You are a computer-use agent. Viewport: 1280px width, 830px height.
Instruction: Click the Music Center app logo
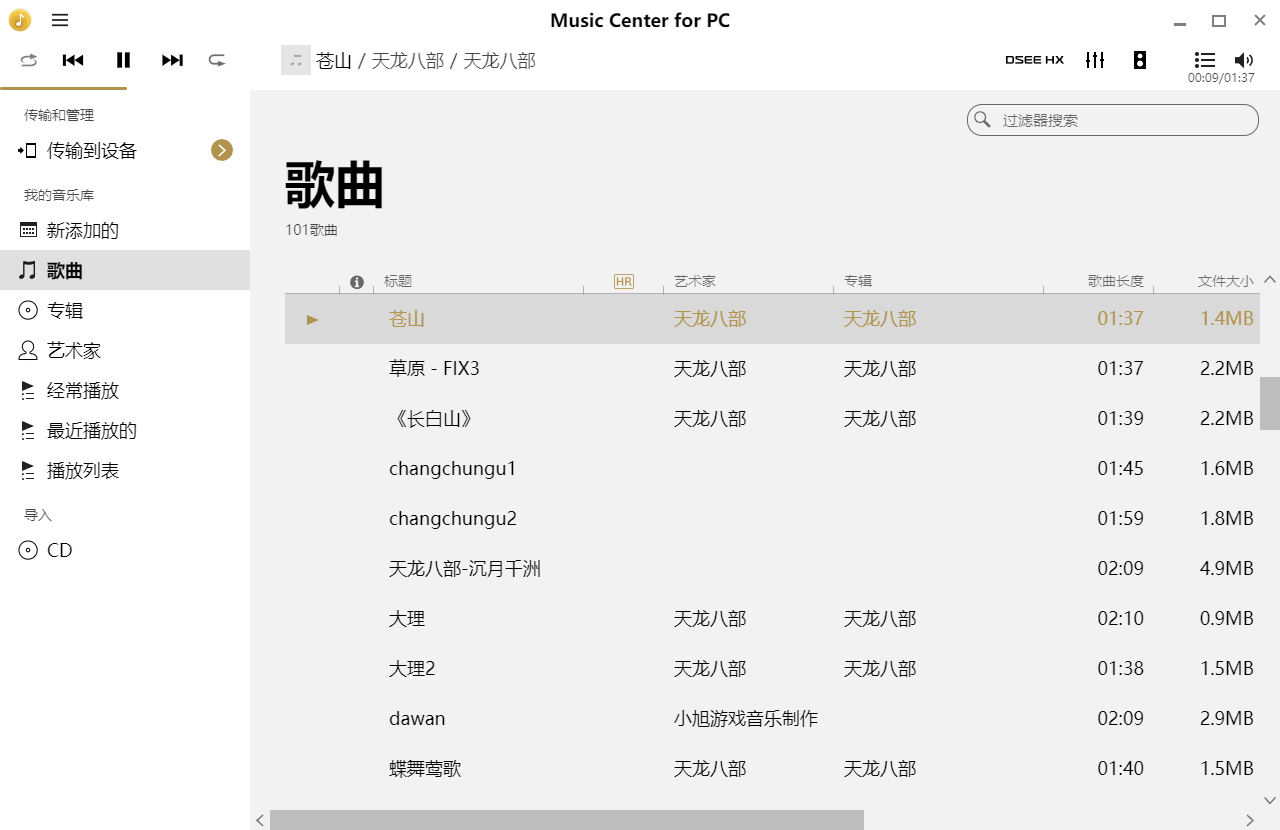point(20,20)
